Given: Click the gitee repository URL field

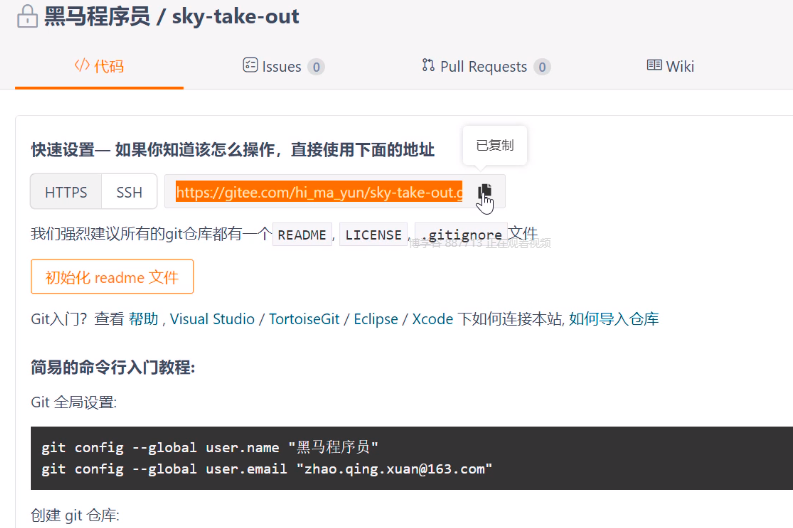Looking at the screenshot, I should tap(319, 192).
